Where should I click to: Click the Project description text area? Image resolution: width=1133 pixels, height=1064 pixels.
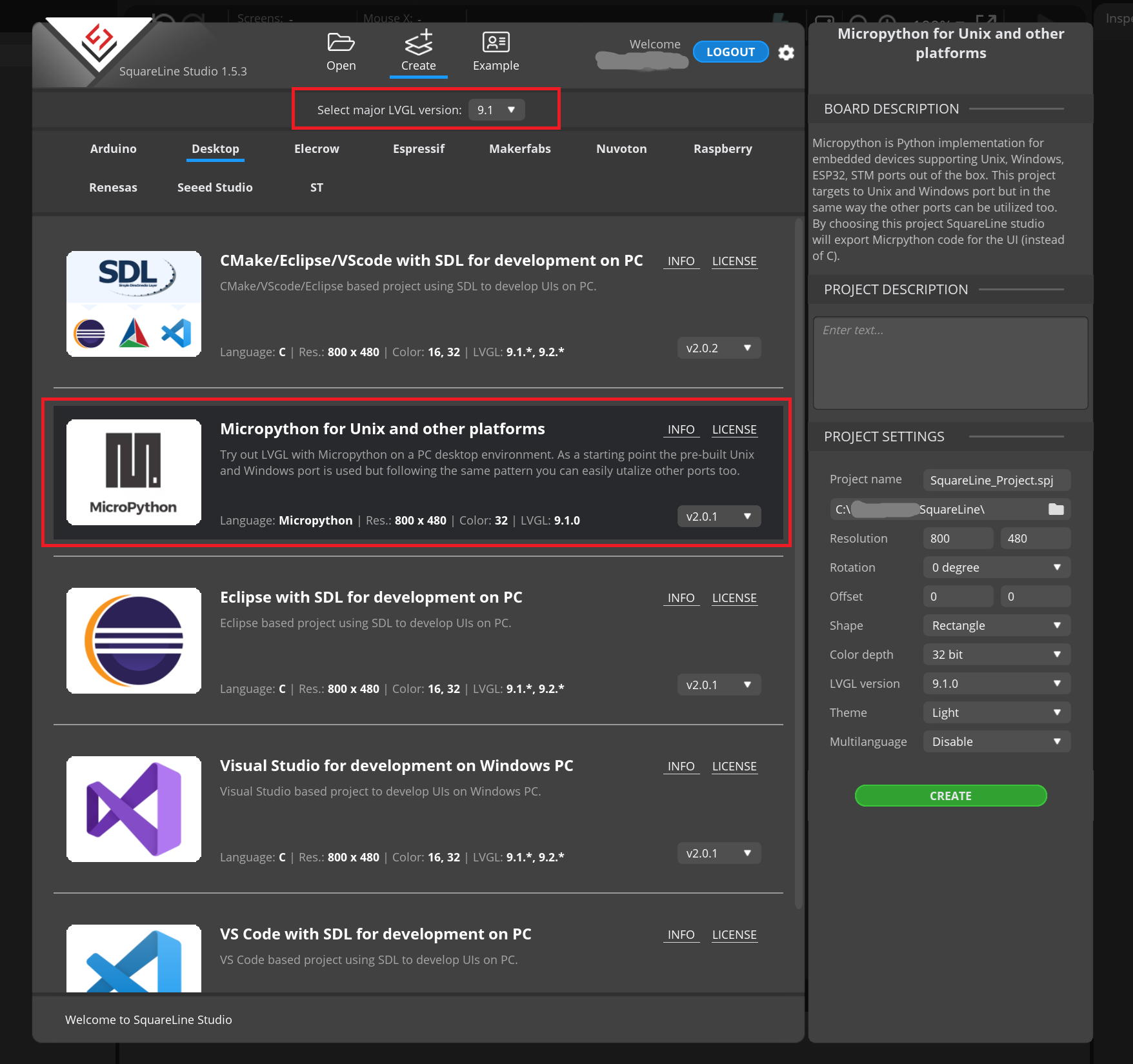(950, 363)
